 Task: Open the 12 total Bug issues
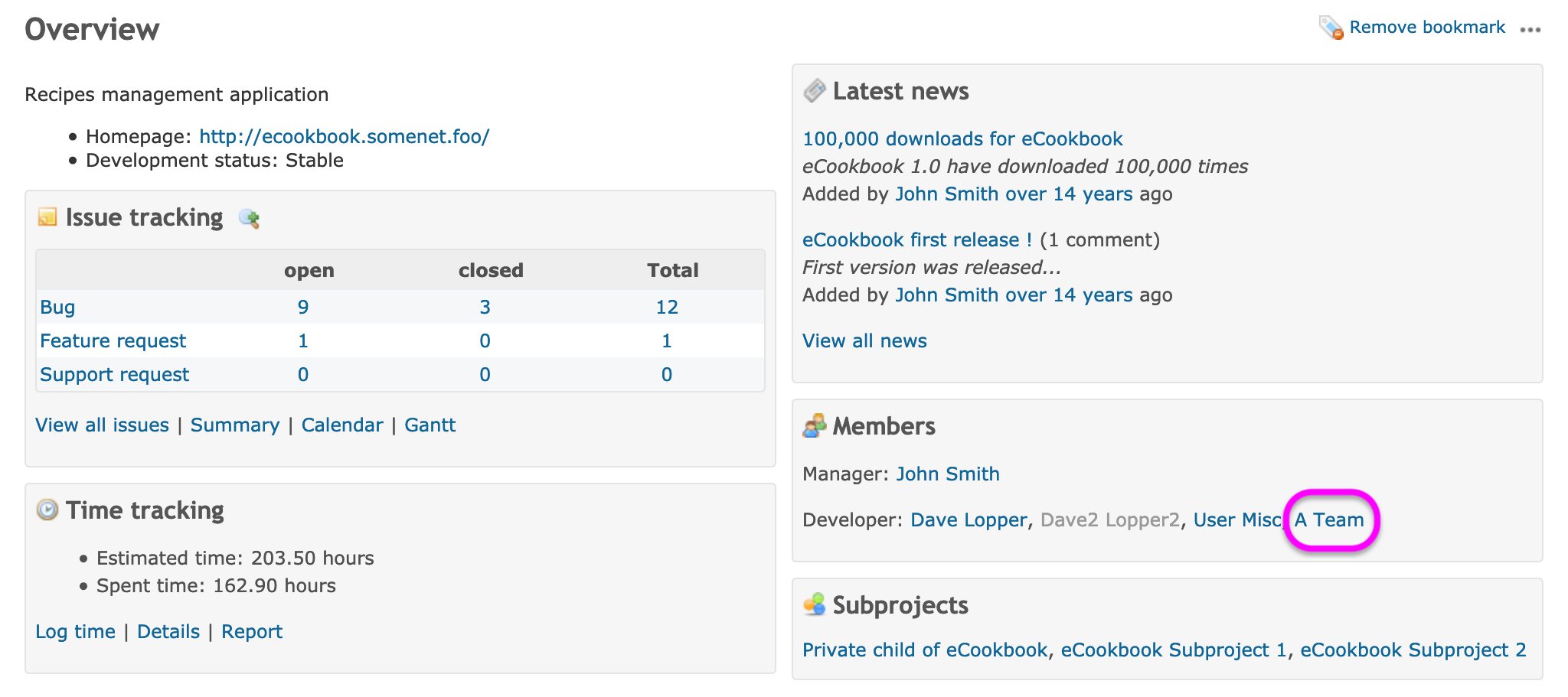667,307
